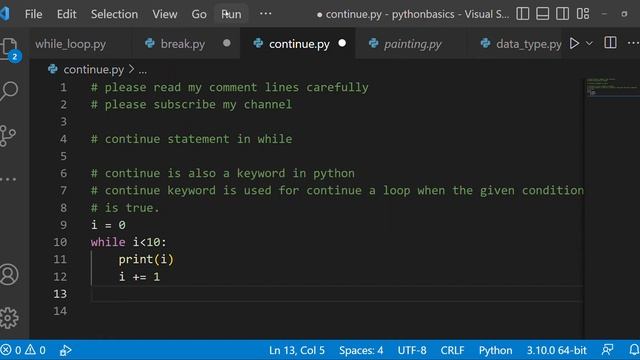Change language mode via Python
Viewport: 640px width, 360px height.
(x=496, y=350)
